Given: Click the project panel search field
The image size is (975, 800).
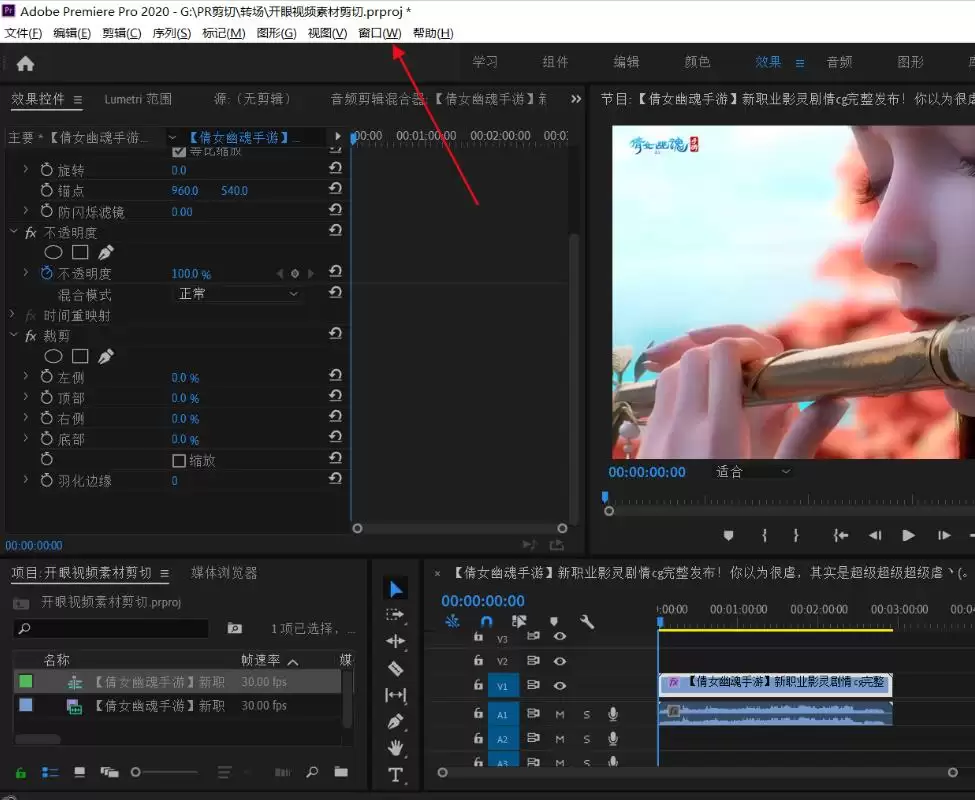Looking at the screenshot, I should pyautogui.click(x=111, y=628).
